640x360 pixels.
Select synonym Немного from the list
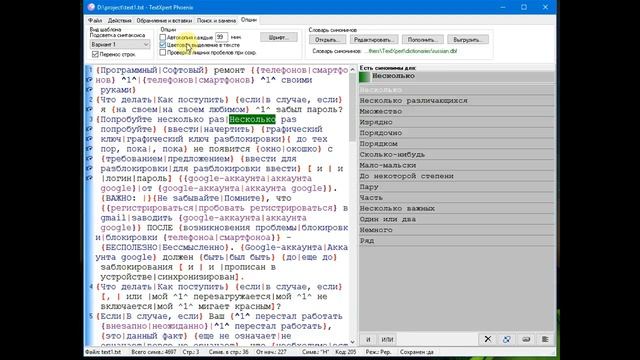[x=457, y=230]
